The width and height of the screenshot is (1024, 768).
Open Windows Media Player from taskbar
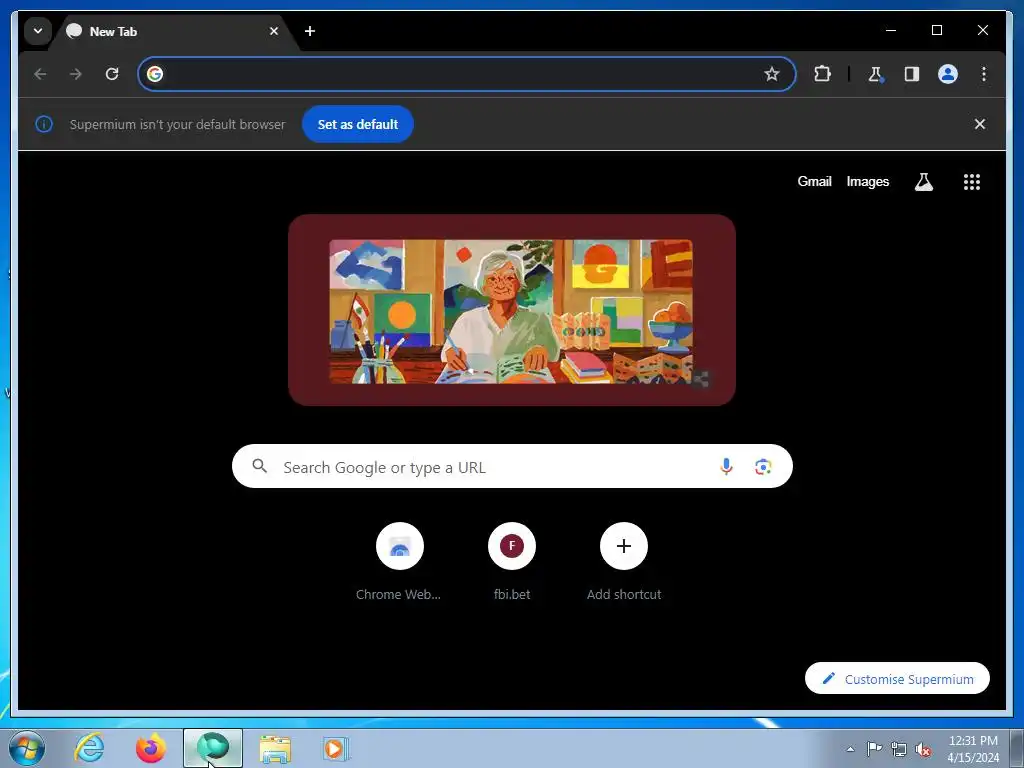[336, 748]
